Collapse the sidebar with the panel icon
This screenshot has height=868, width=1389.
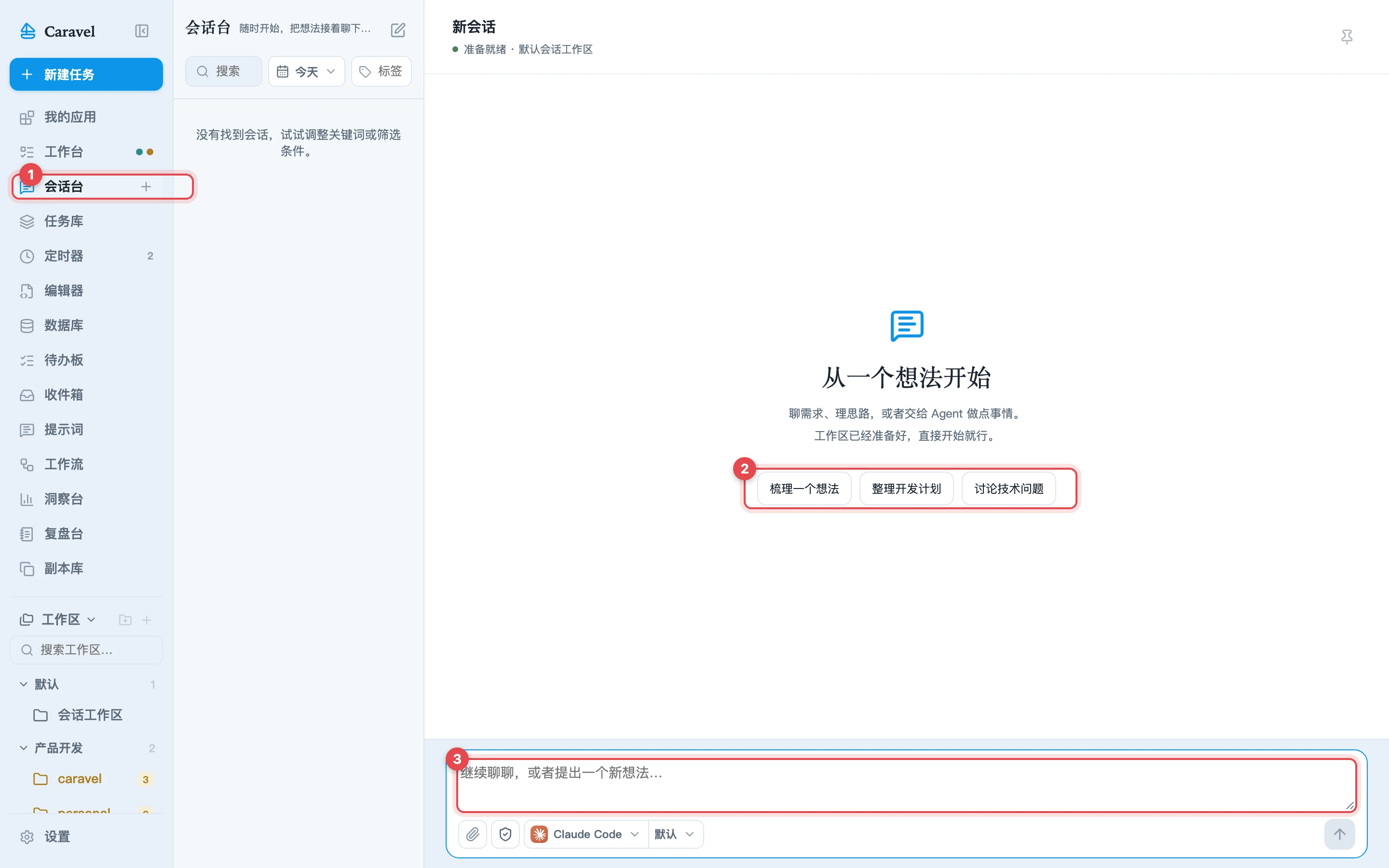(141, 31)
